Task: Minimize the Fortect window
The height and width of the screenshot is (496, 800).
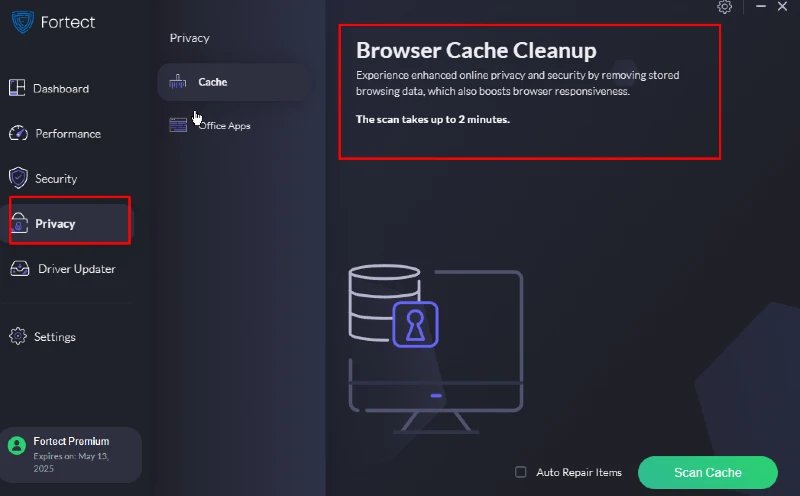Action: click(x=761, y=6)
